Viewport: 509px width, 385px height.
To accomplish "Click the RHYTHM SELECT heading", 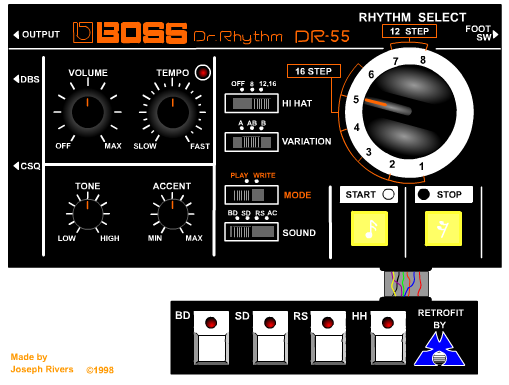I will [x=412, y=17].
